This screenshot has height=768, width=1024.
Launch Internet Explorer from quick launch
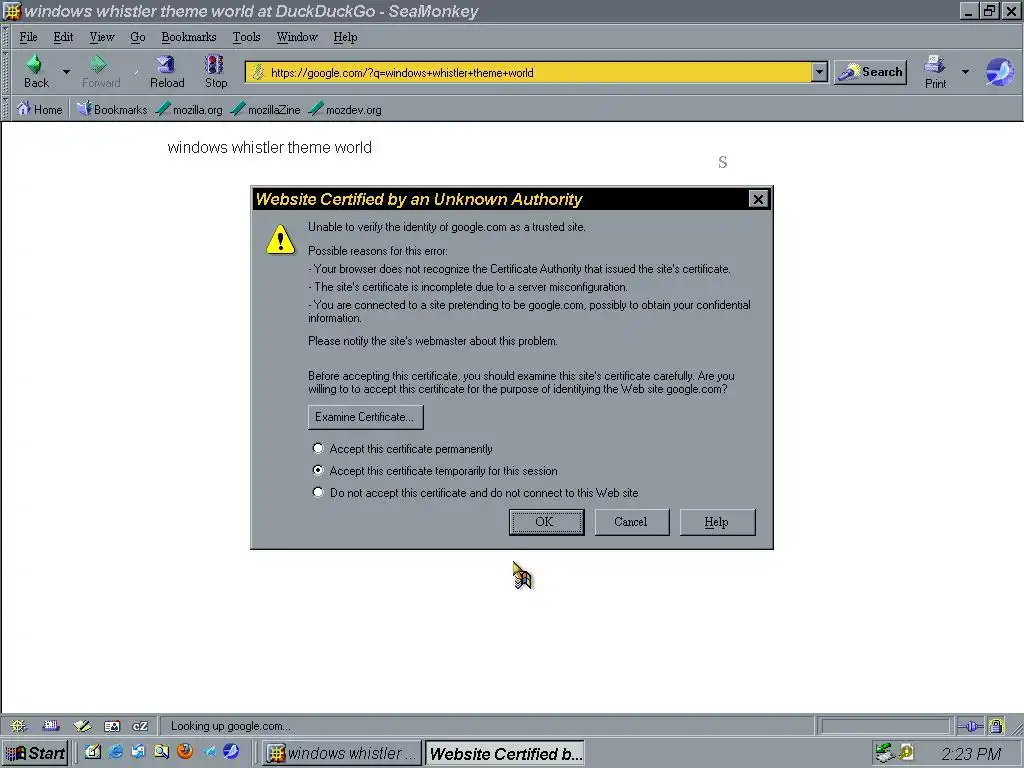pos(116,752)
